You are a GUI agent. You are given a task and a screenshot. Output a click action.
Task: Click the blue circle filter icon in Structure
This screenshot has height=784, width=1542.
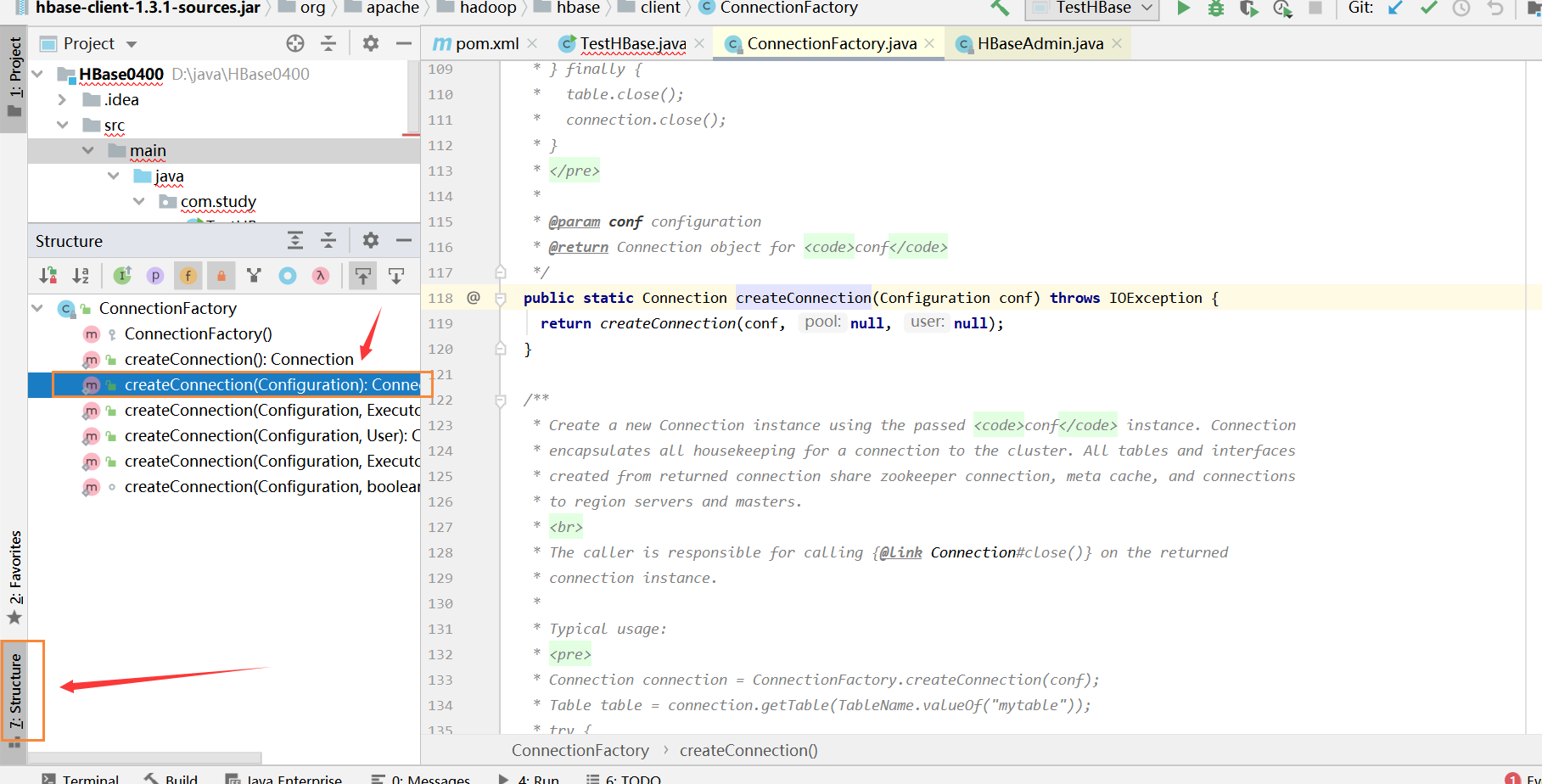(288, 276)
